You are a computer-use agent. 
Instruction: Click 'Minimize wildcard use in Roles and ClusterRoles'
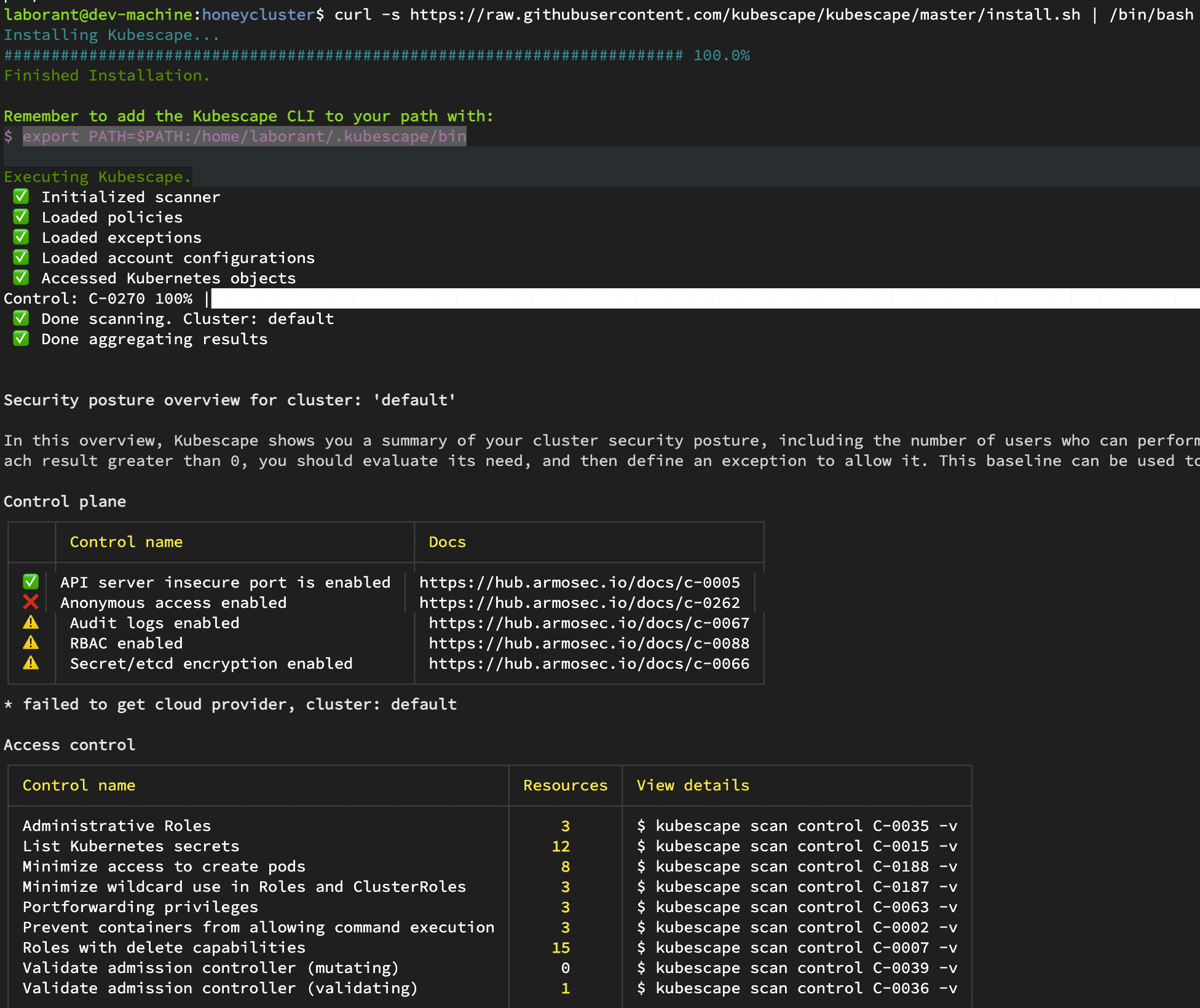pos(244,886)
